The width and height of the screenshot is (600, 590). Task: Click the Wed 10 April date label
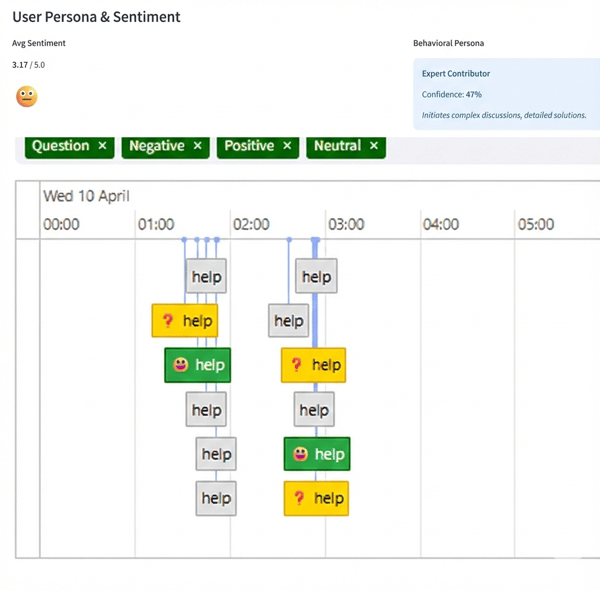[86, 196]
